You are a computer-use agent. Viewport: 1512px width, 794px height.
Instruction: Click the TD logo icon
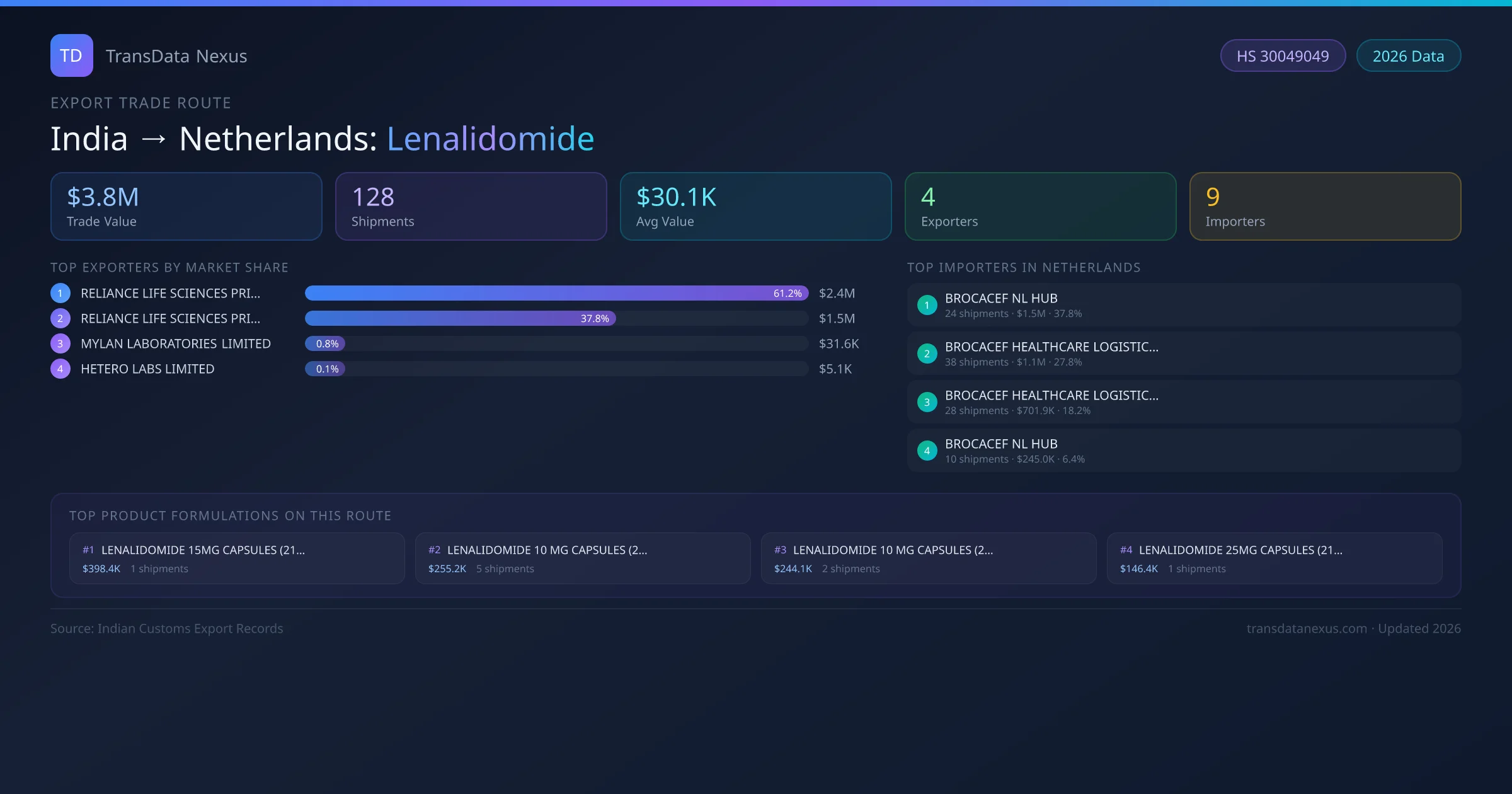tap(71, 55)
